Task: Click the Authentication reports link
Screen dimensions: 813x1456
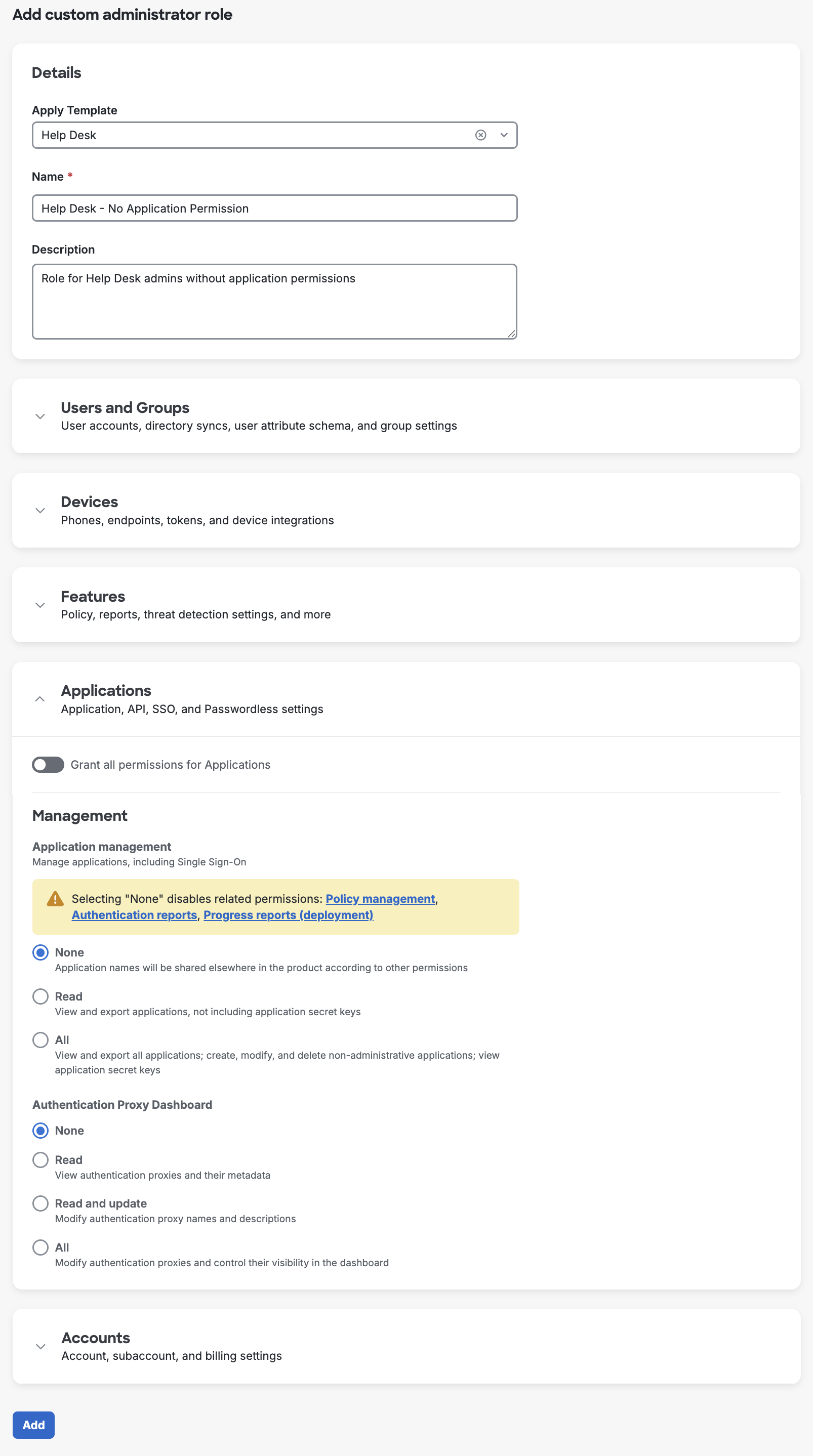Action: coord(134,914)
